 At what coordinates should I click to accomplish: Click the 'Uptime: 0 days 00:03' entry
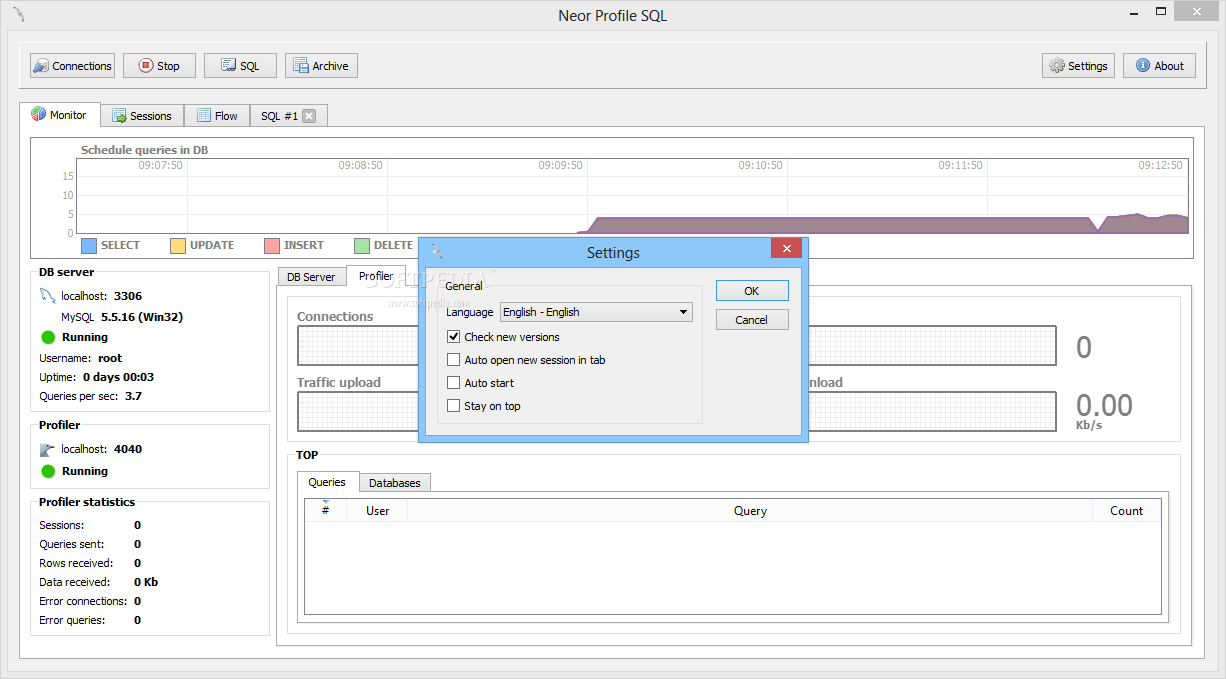point(96,377)
